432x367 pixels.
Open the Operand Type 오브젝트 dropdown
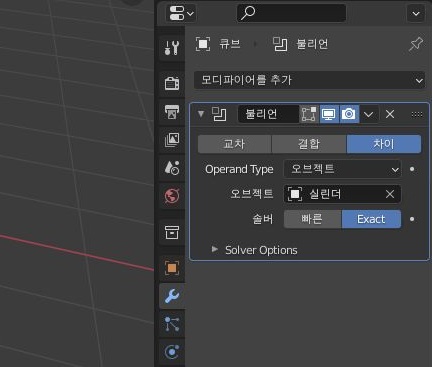342,169
